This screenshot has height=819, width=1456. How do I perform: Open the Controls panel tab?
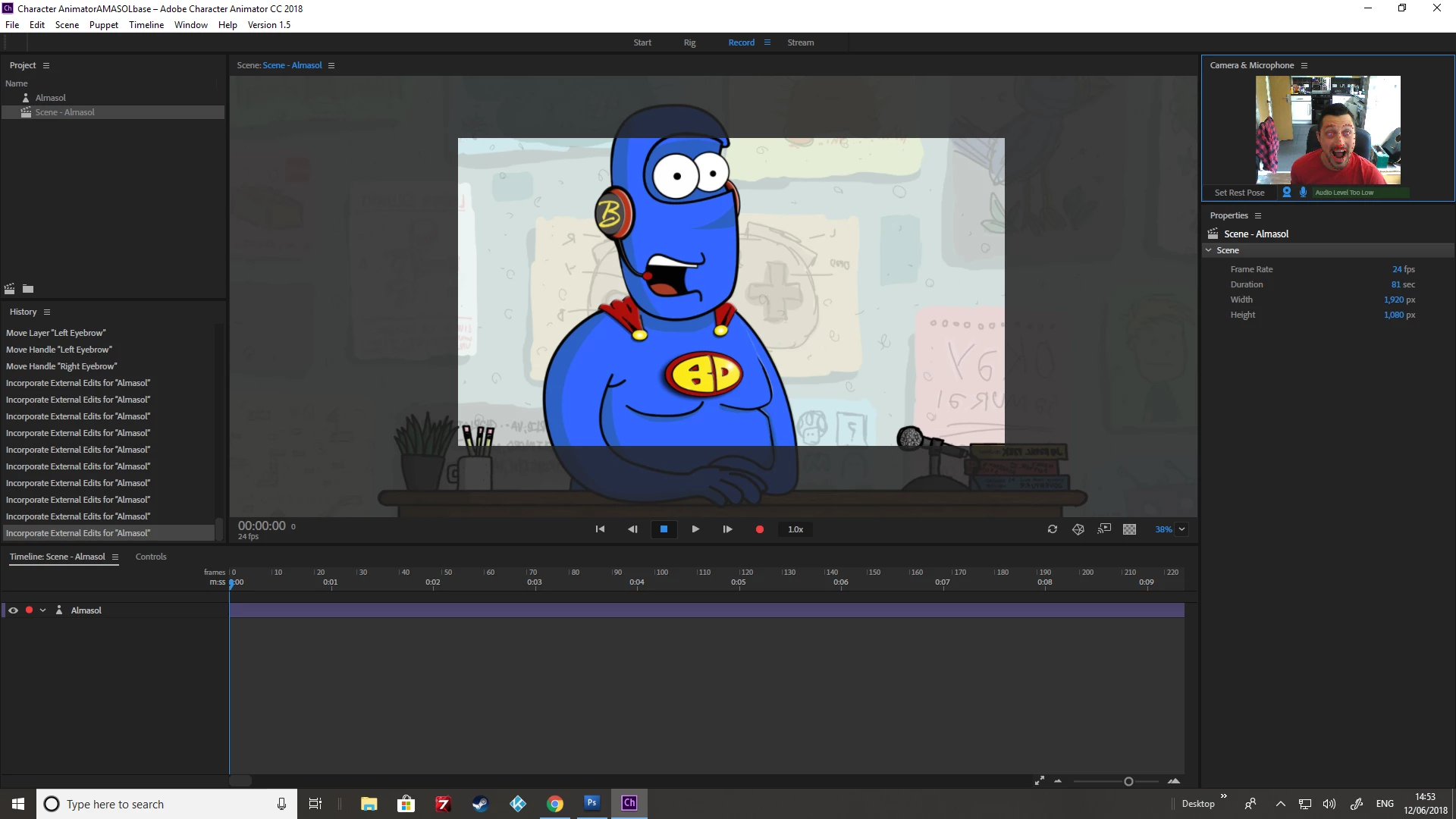(151, 557)
